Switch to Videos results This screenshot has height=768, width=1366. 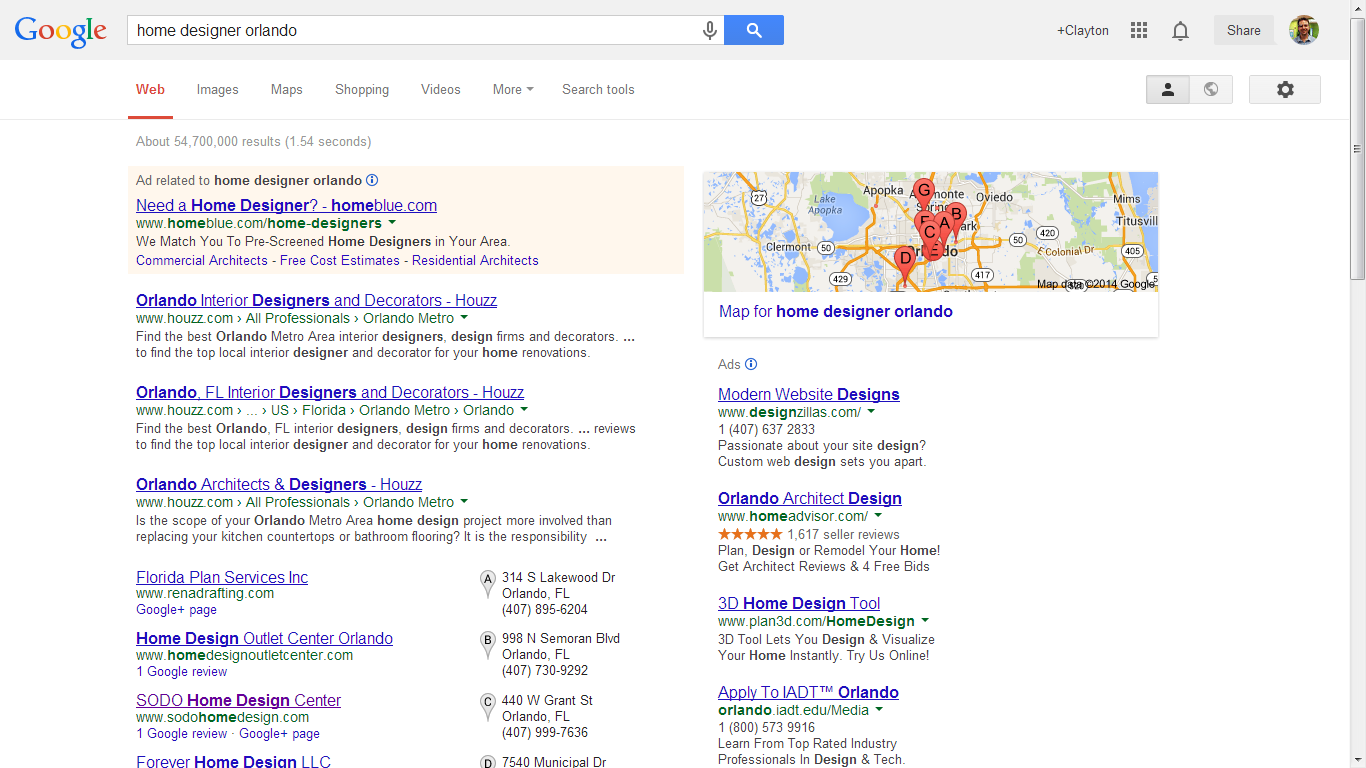[x=441, y=89]
